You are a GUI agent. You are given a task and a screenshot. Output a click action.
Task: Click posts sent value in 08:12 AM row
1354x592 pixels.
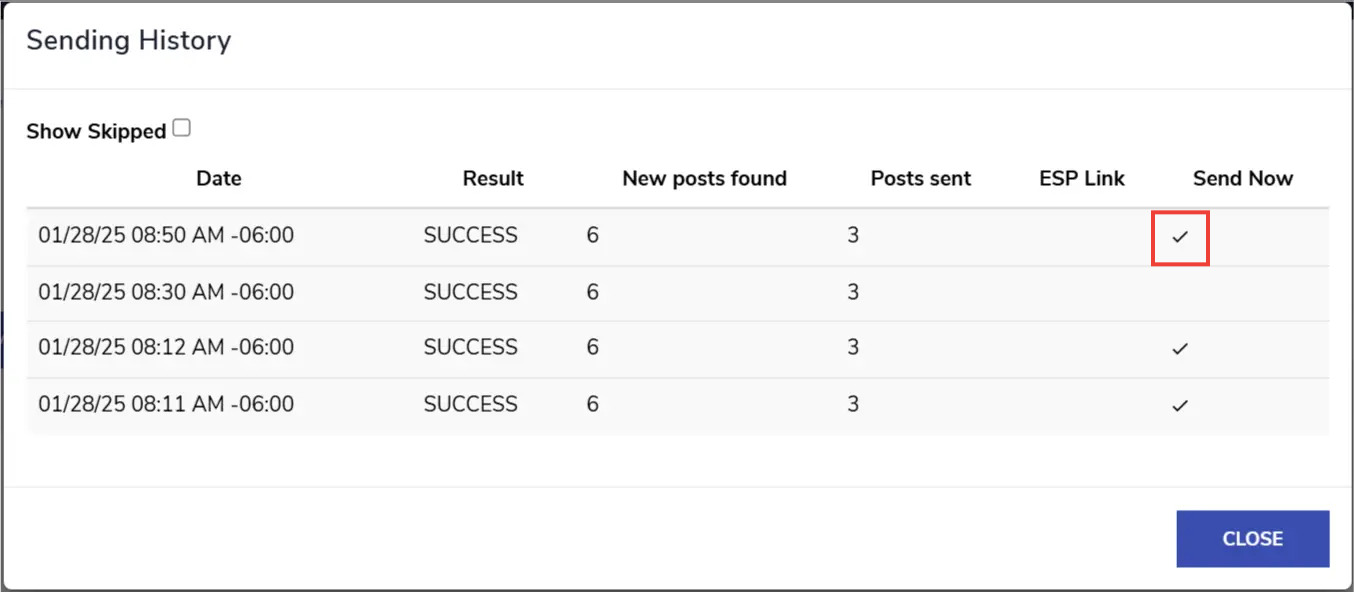[x=853, y=347]
